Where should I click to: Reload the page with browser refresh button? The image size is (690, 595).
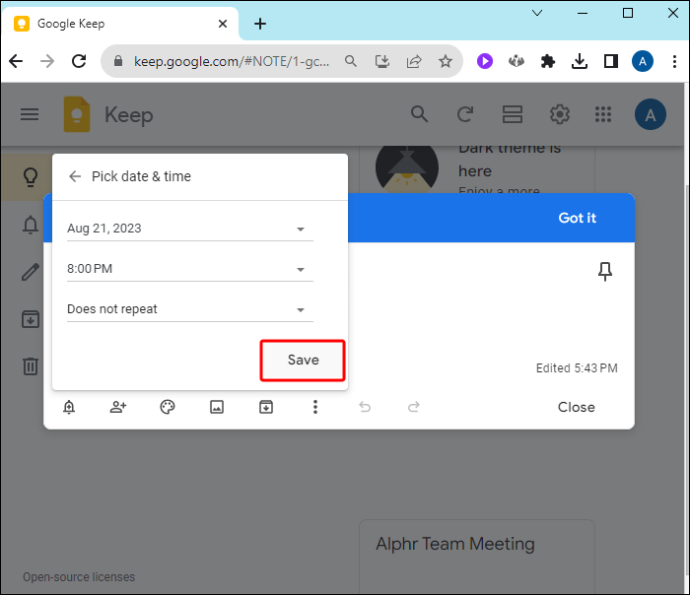[79, 61]
